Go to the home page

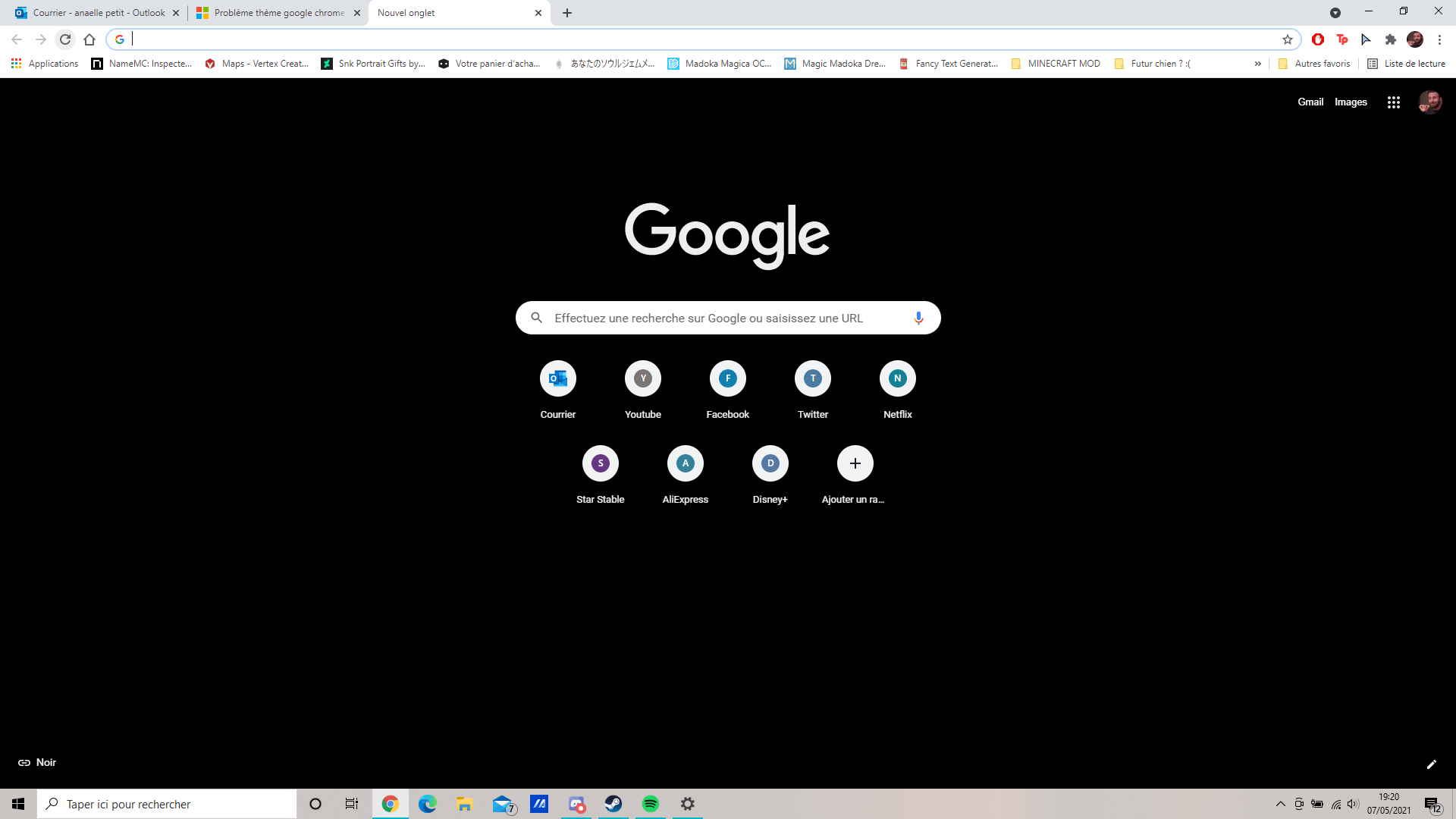click(89, 39)
